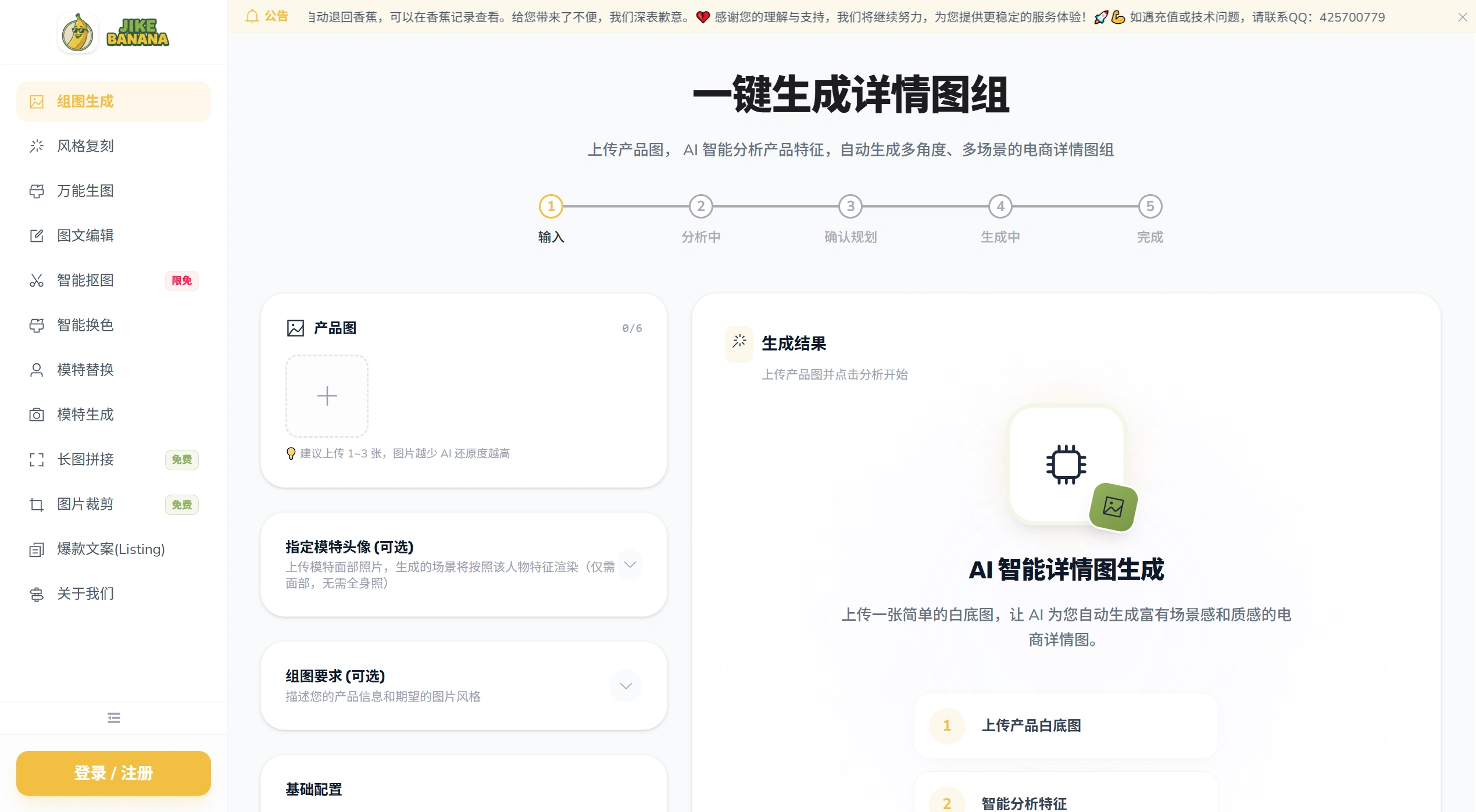The width and height of the screenshot is (1476, 812).
Task: Open the 爆款文案(Listing) feature
Action: [x=110, y=549]
